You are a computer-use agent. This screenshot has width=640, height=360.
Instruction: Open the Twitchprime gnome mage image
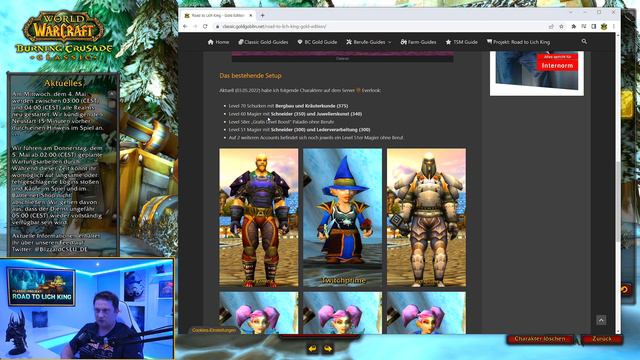click(342, 218)
